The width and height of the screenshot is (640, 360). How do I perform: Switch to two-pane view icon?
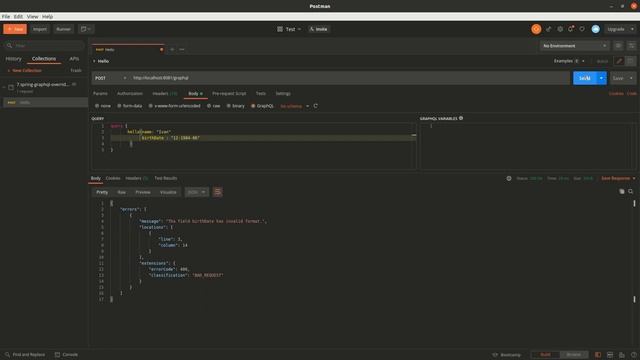pos(610,355)
